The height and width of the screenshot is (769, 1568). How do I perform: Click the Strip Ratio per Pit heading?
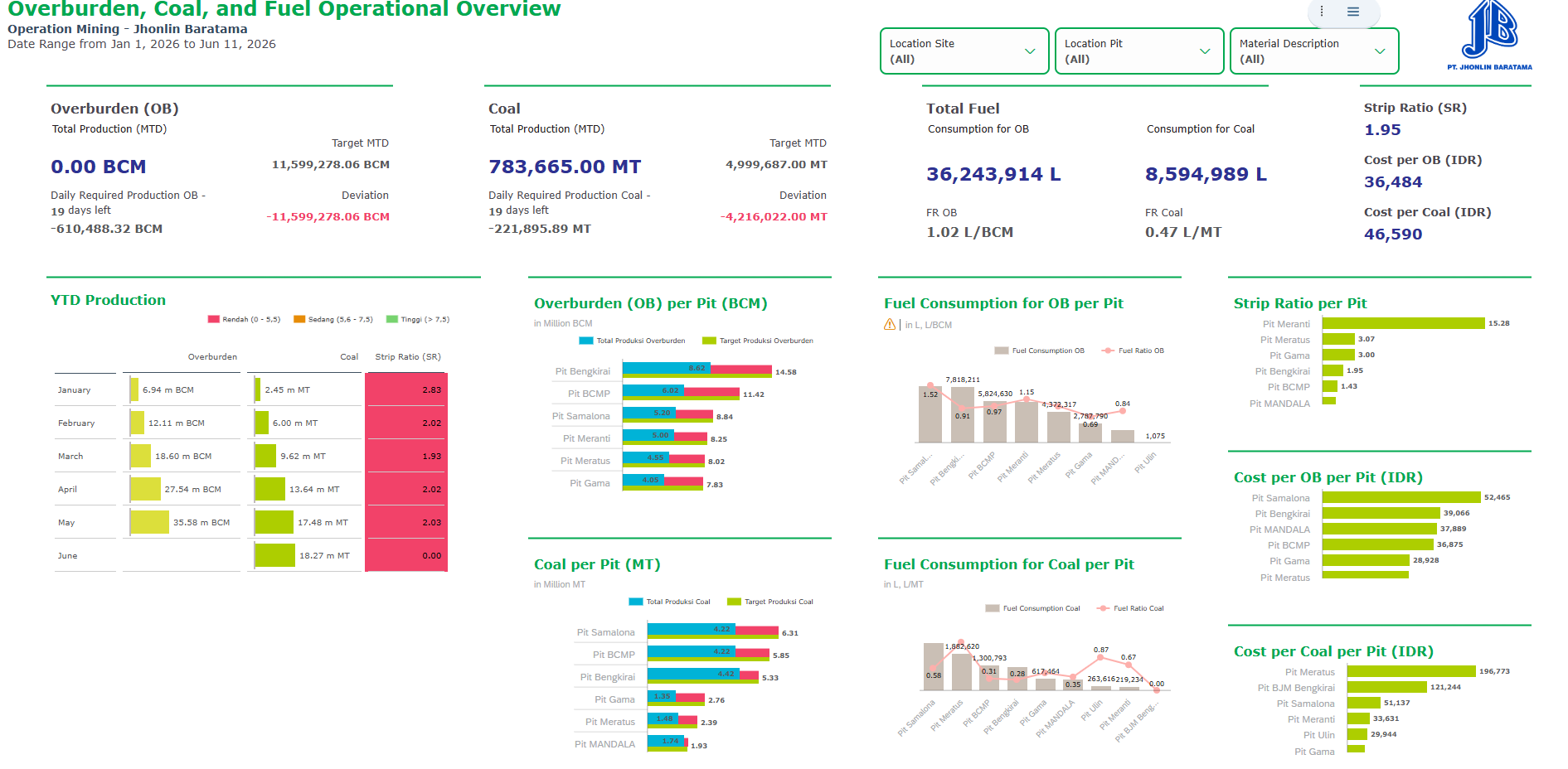1300,303
